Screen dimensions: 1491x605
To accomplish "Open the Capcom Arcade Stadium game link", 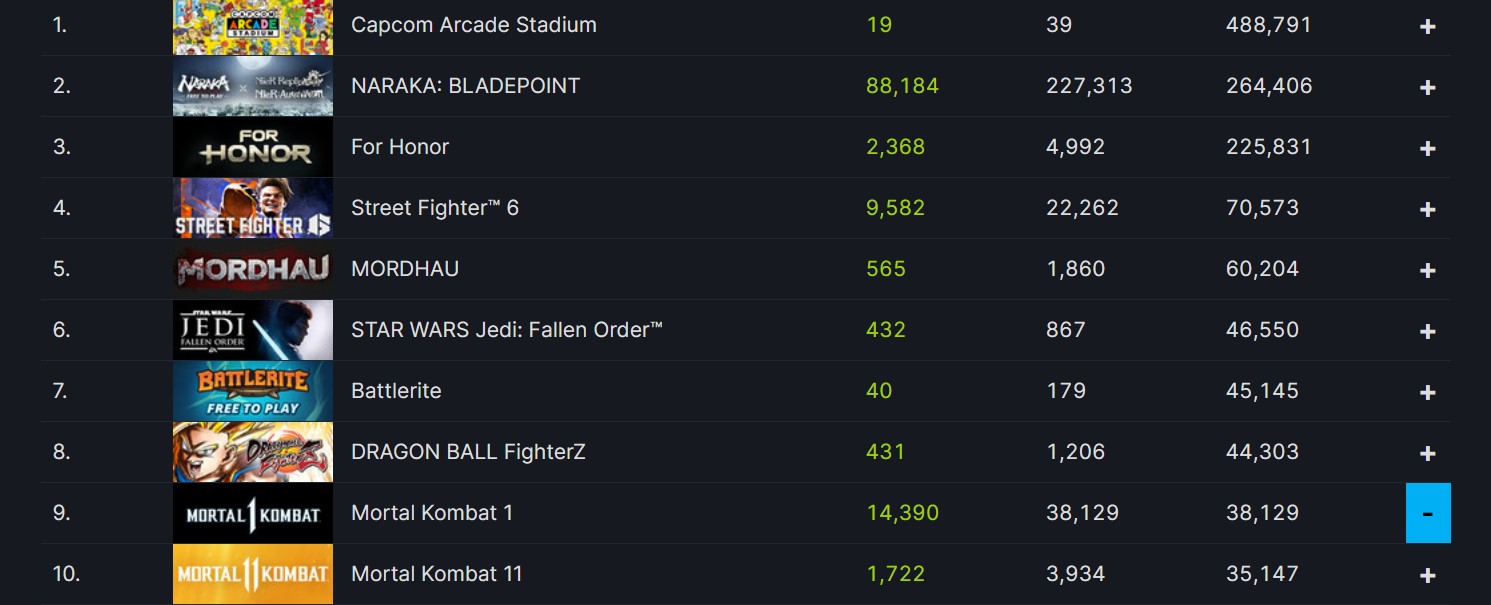I will tap(473, 25).
